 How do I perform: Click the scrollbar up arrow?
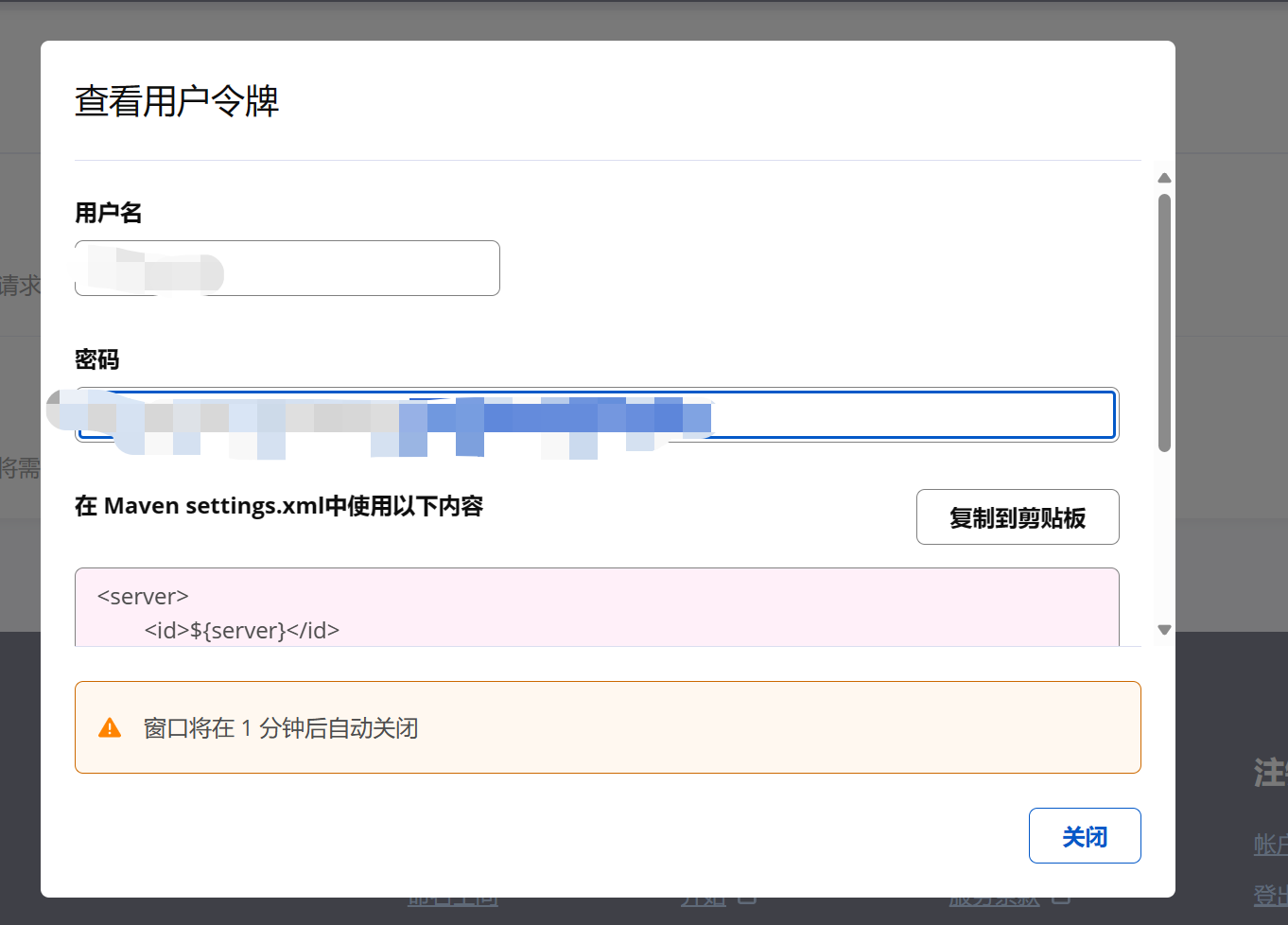pos(1164,178)
